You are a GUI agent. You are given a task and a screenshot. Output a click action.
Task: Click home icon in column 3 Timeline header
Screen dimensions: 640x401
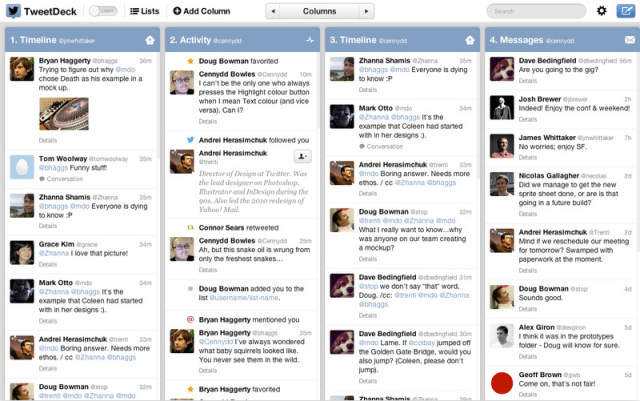pyautogui.click(x=470, y=40)
